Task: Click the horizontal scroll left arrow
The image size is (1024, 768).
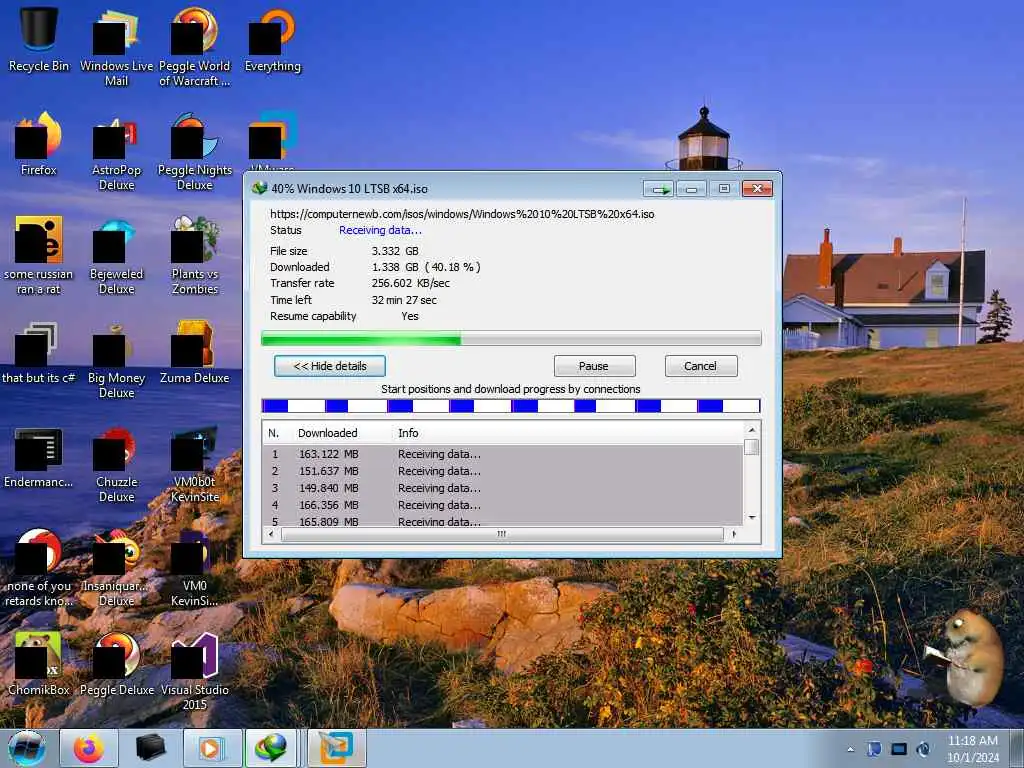Action: coord(271,534)
